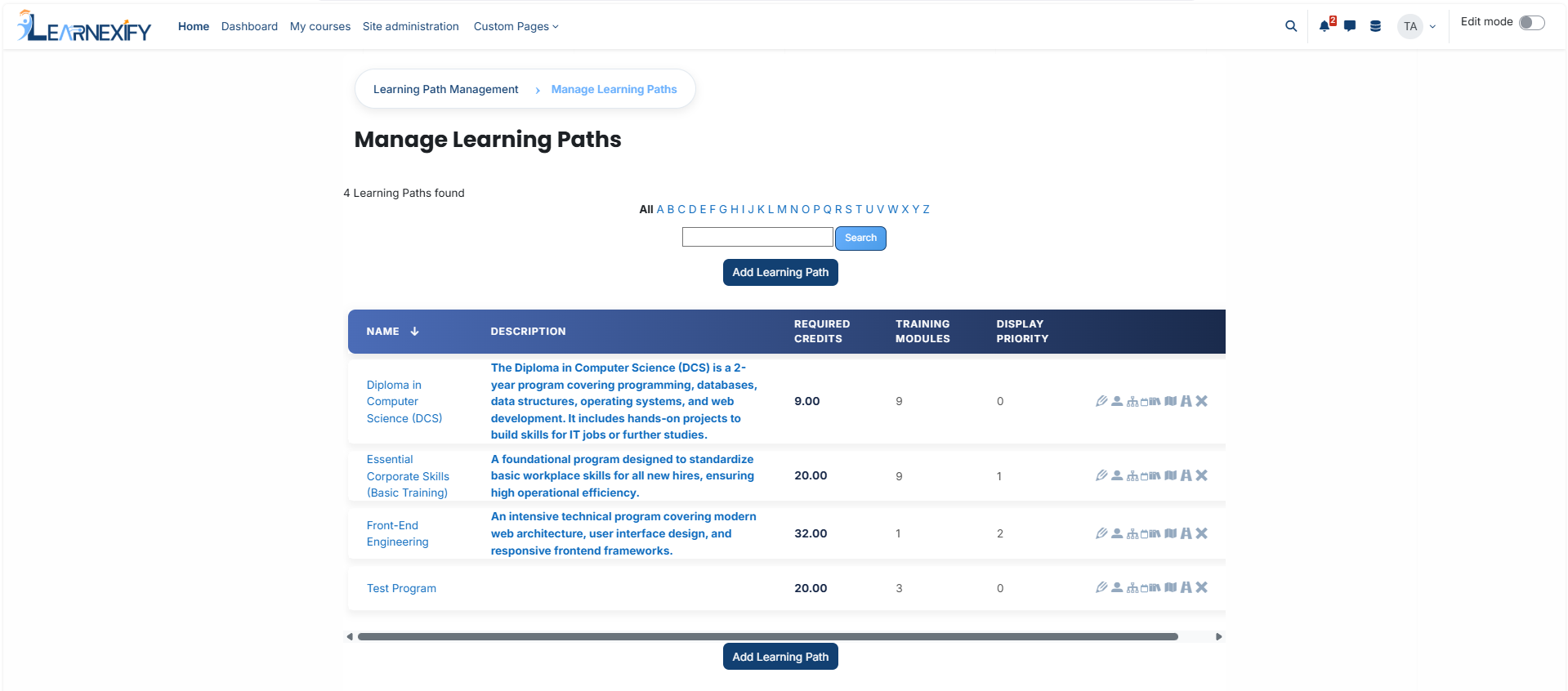Open the messages chat icon
Image resolution: width=1568 pixels, height=691 pixels.
[x=1350, y=26]
